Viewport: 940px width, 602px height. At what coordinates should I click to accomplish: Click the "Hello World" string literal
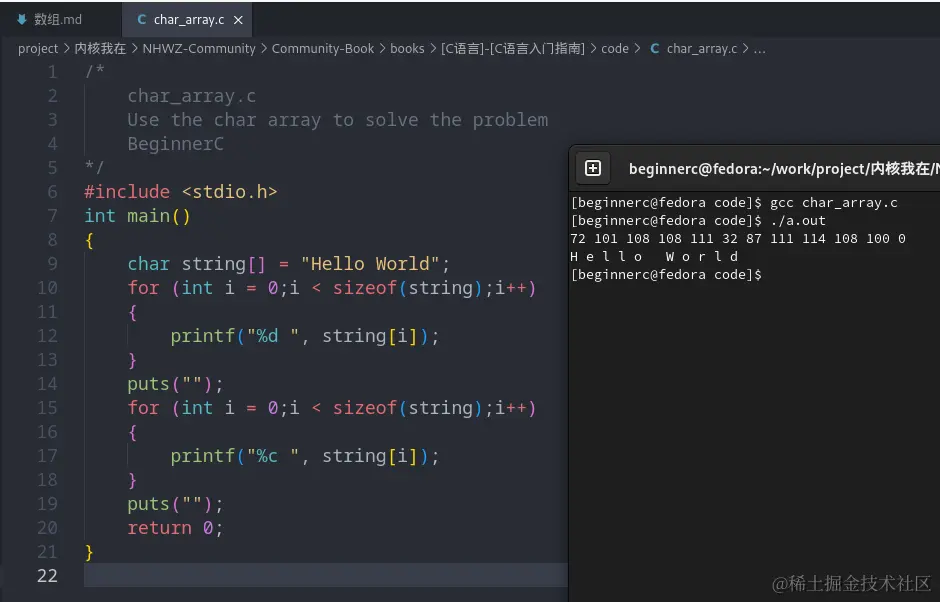(370, 264)
